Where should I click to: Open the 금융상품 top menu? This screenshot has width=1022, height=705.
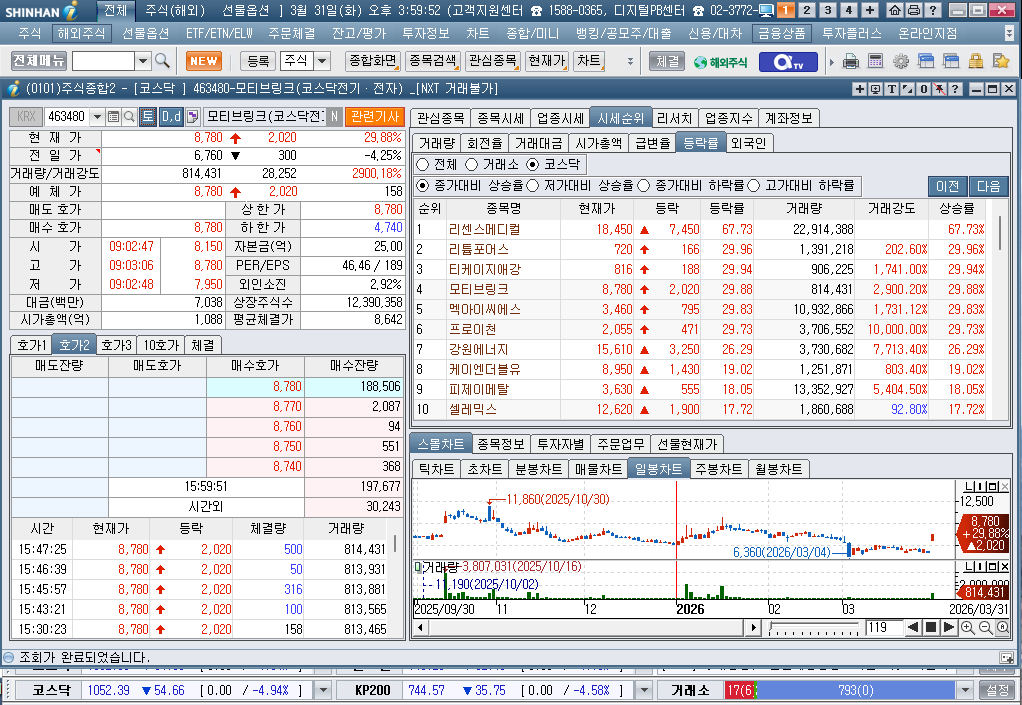(782, 33)
